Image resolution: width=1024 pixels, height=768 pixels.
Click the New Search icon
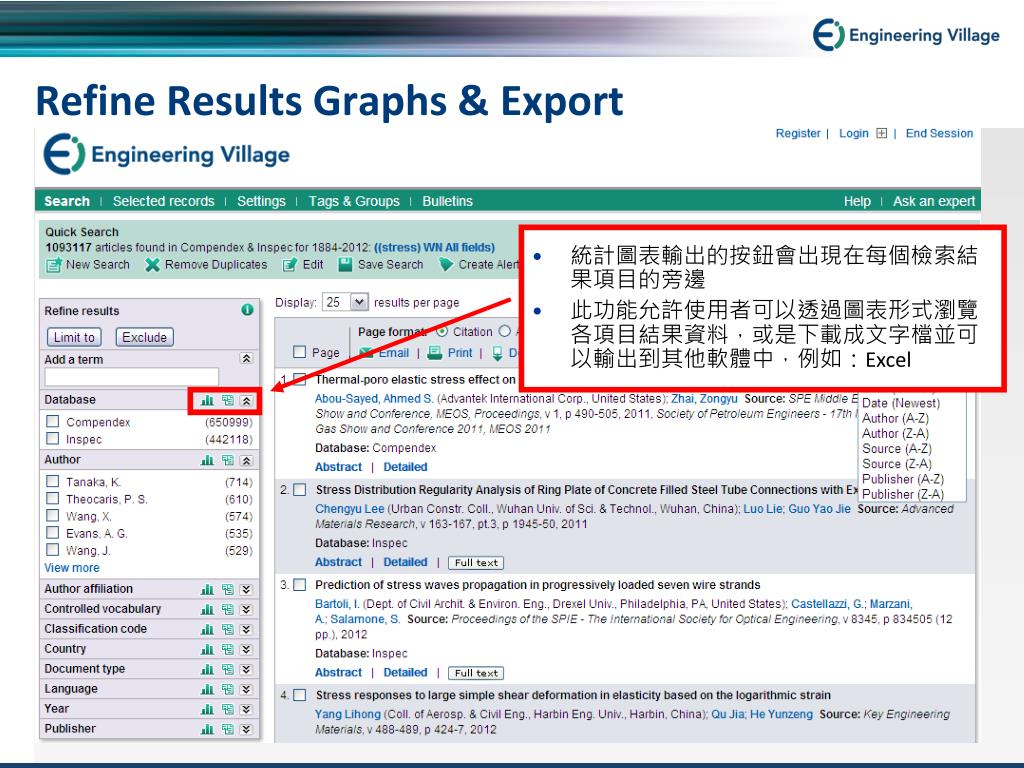54,265
